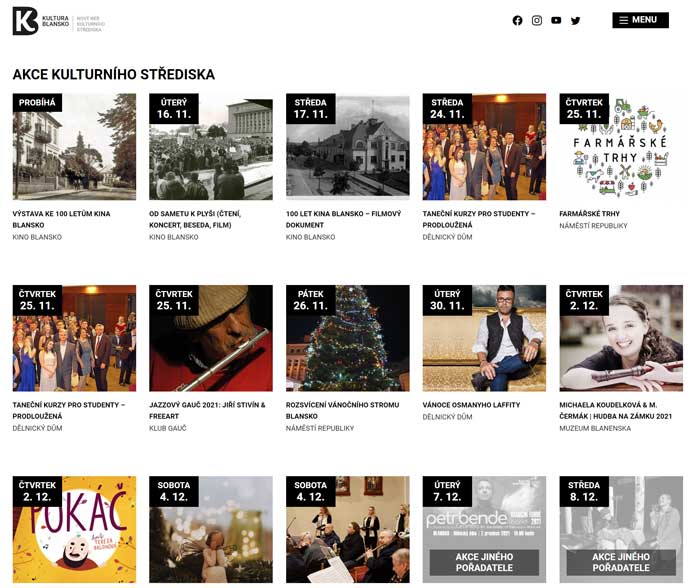Click the Od sametu k plyši title link
Image resolution: width=700 pixels, height=588 pixels.
[195, 219]
